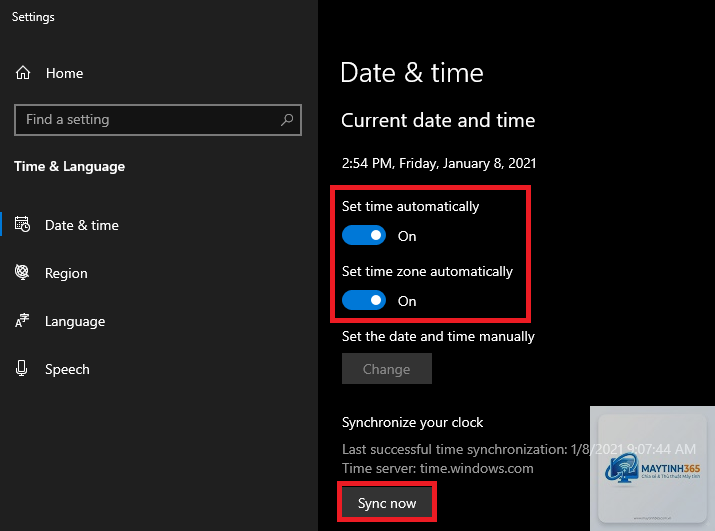Image resolution: width=715 pixels, height=531 pixels.
Task: Focus the Find a setting search box
Action: coord(158,120)
